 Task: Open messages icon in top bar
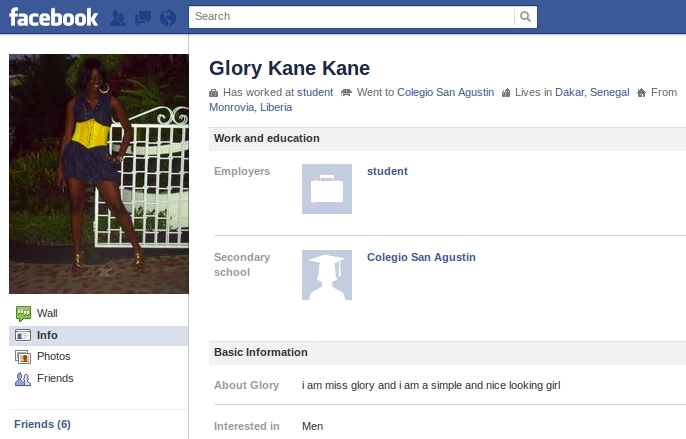142,18
